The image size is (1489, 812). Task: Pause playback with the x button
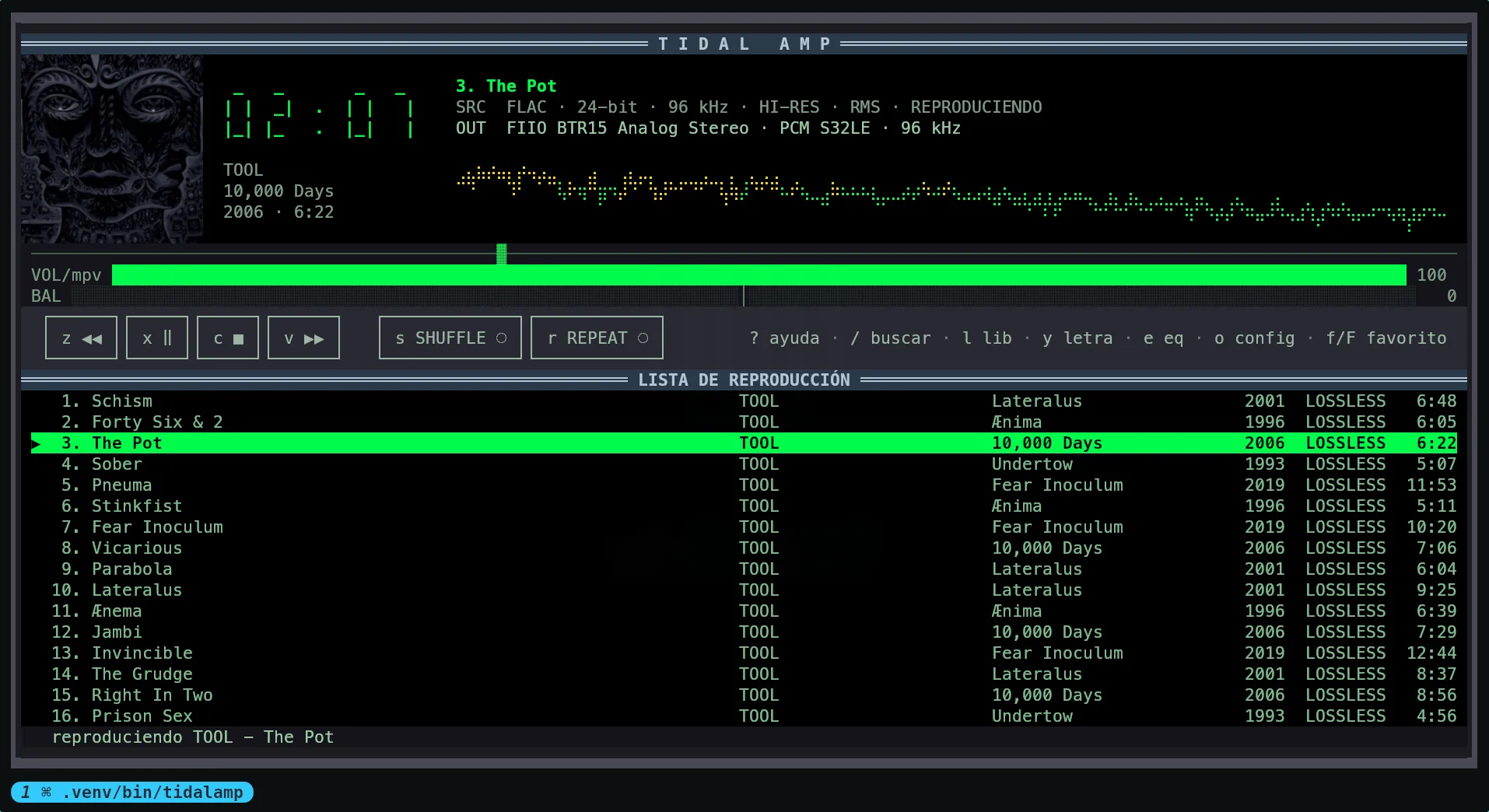point(157,338)
